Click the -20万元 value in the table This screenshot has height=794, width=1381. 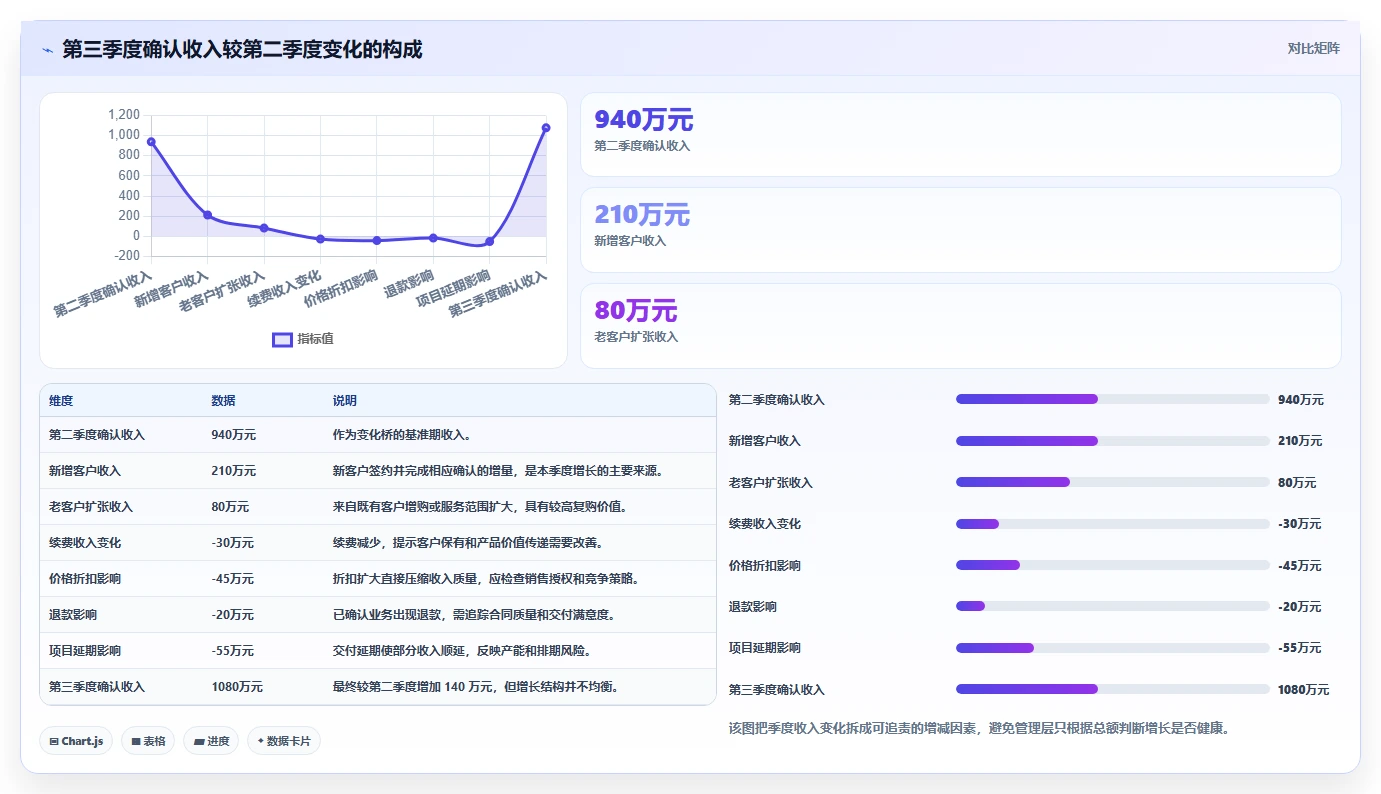(233, 615)
